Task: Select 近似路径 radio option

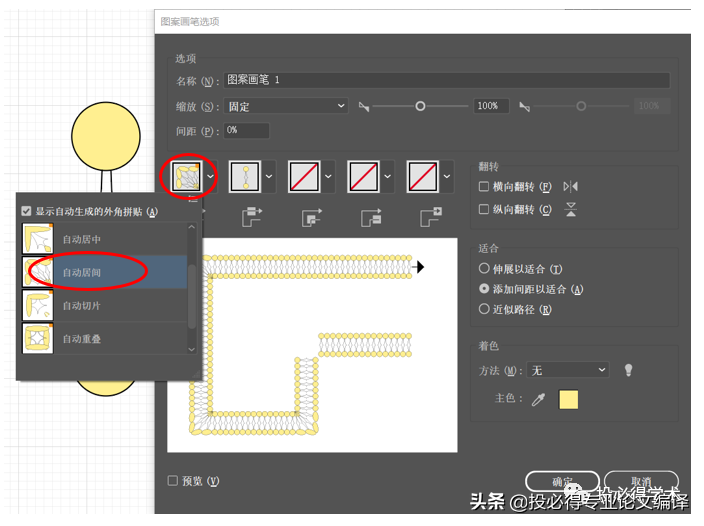Action: click(484, 309)
